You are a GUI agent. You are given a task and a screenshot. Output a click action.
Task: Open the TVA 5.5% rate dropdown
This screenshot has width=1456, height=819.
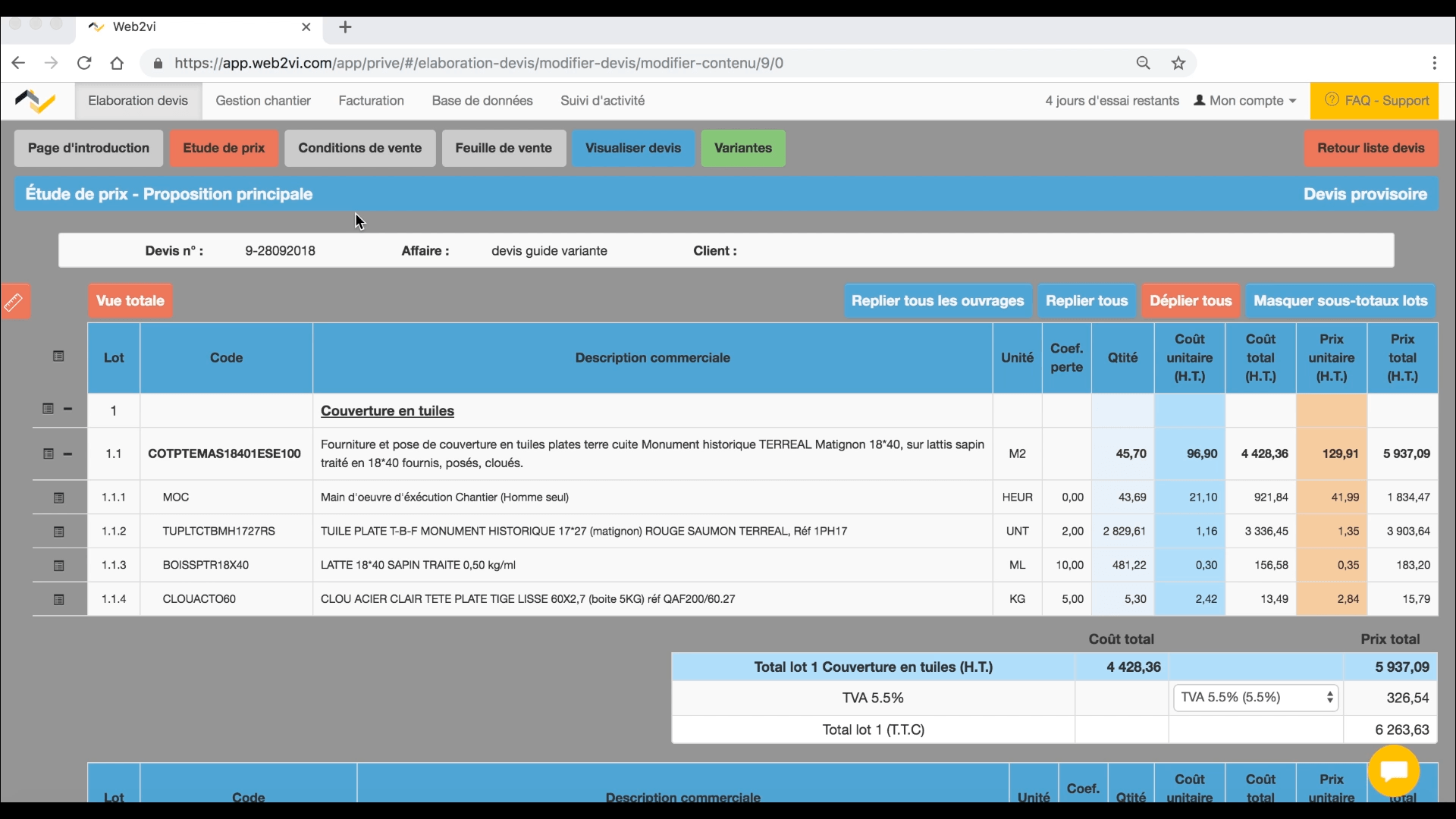click(1256, 698)
